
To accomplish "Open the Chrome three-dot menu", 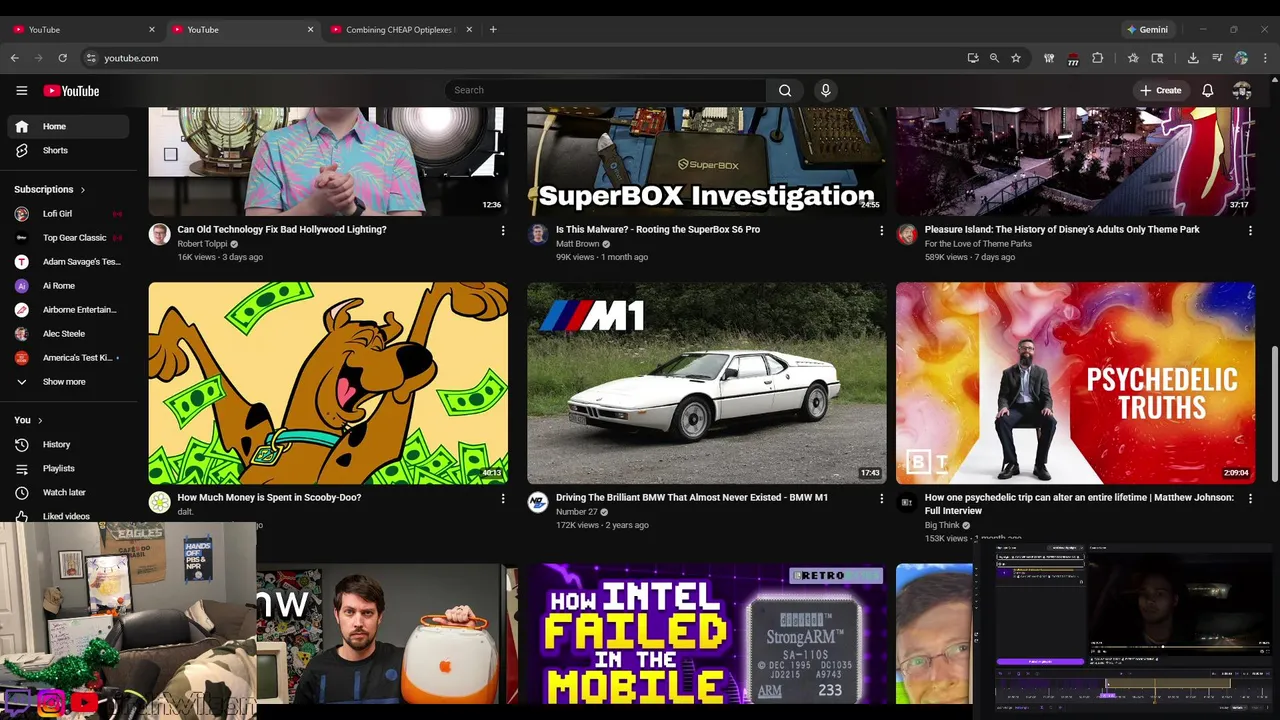I will 1265,58.
